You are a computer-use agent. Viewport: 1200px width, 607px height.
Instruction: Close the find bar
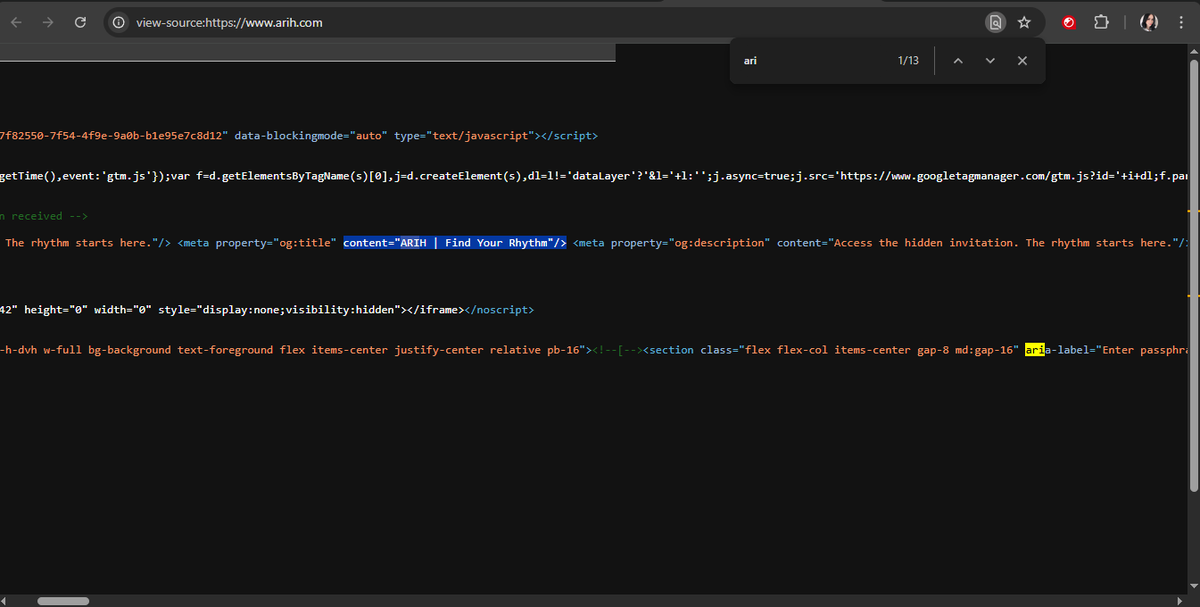1022,61
